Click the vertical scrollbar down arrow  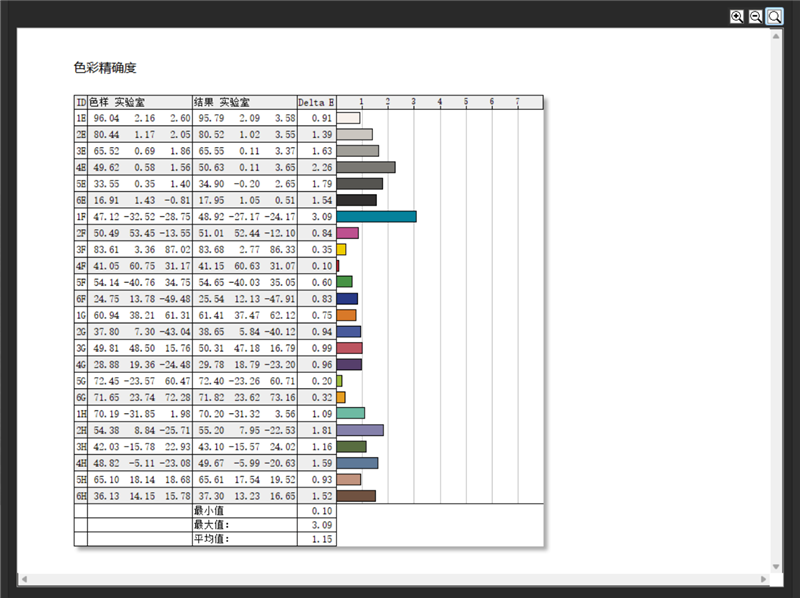point(775,566)
